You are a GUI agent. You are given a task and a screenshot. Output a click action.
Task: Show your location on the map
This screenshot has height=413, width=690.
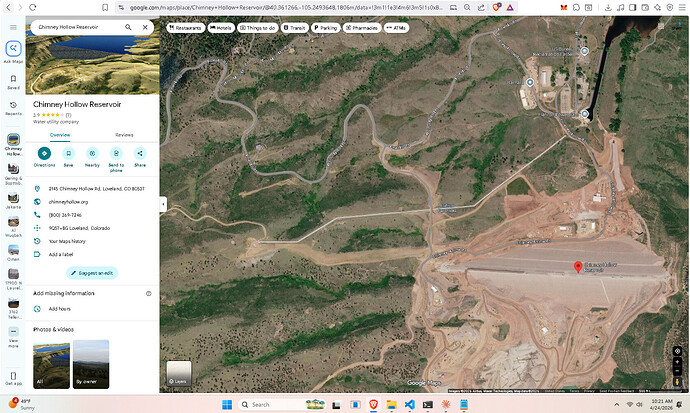677,351
